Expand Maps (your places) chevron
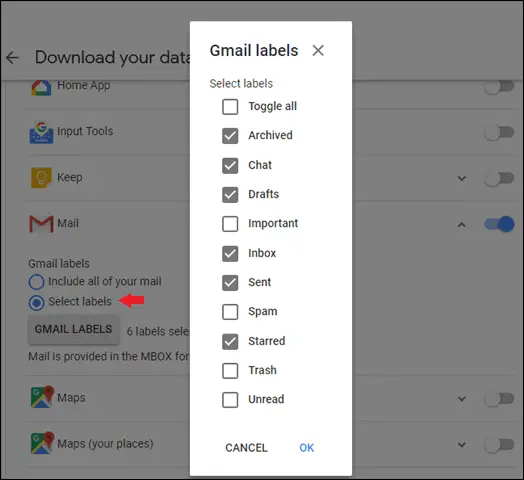This screenshot has width=524, height=480. pyautogui.click(x=462, y=445)
